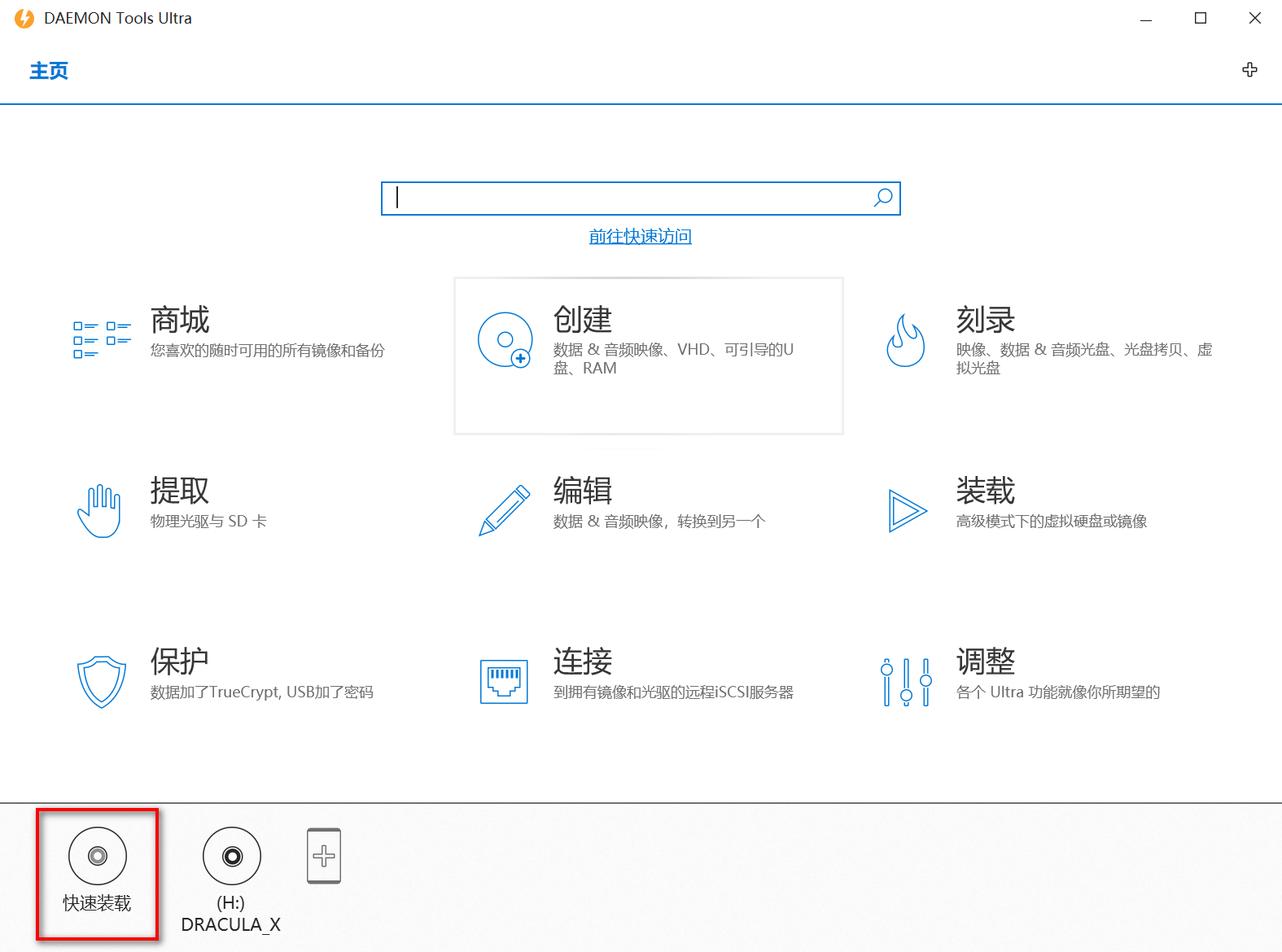The width and height of the screenshot is (1282, 952).
Task: Click the 刻录 flame icon
Action: click(906, 340)
